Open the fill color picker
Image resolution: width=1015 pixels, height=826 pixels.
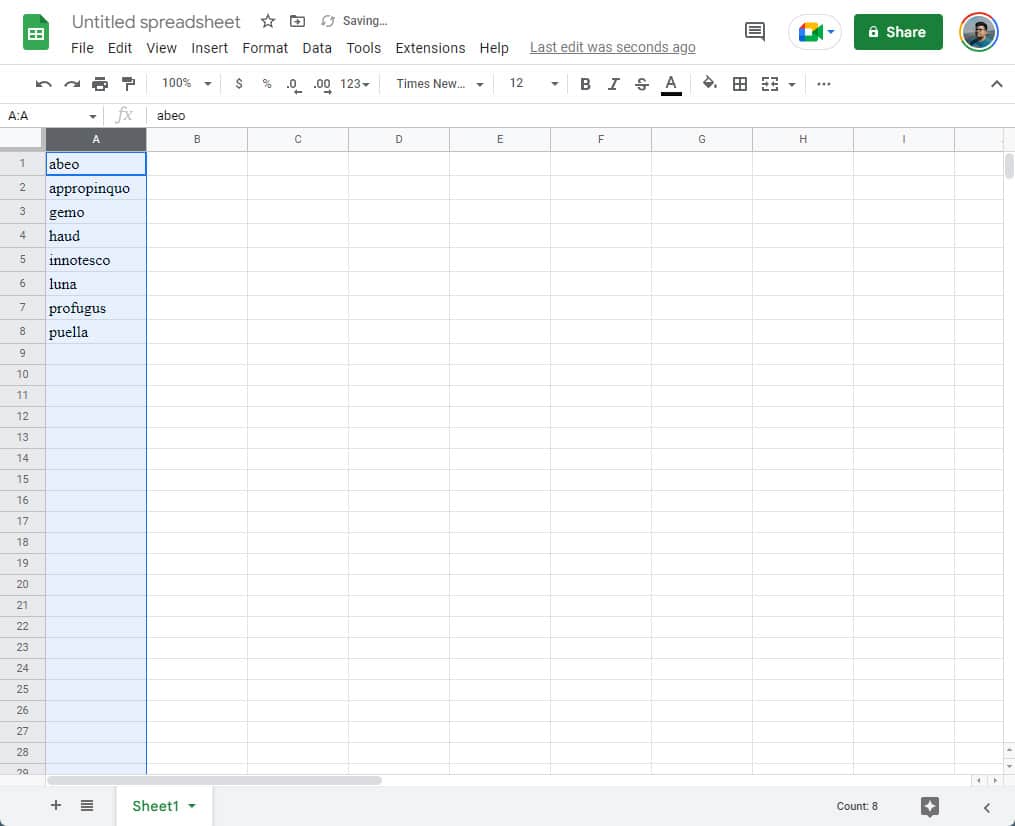coord(709,83)
